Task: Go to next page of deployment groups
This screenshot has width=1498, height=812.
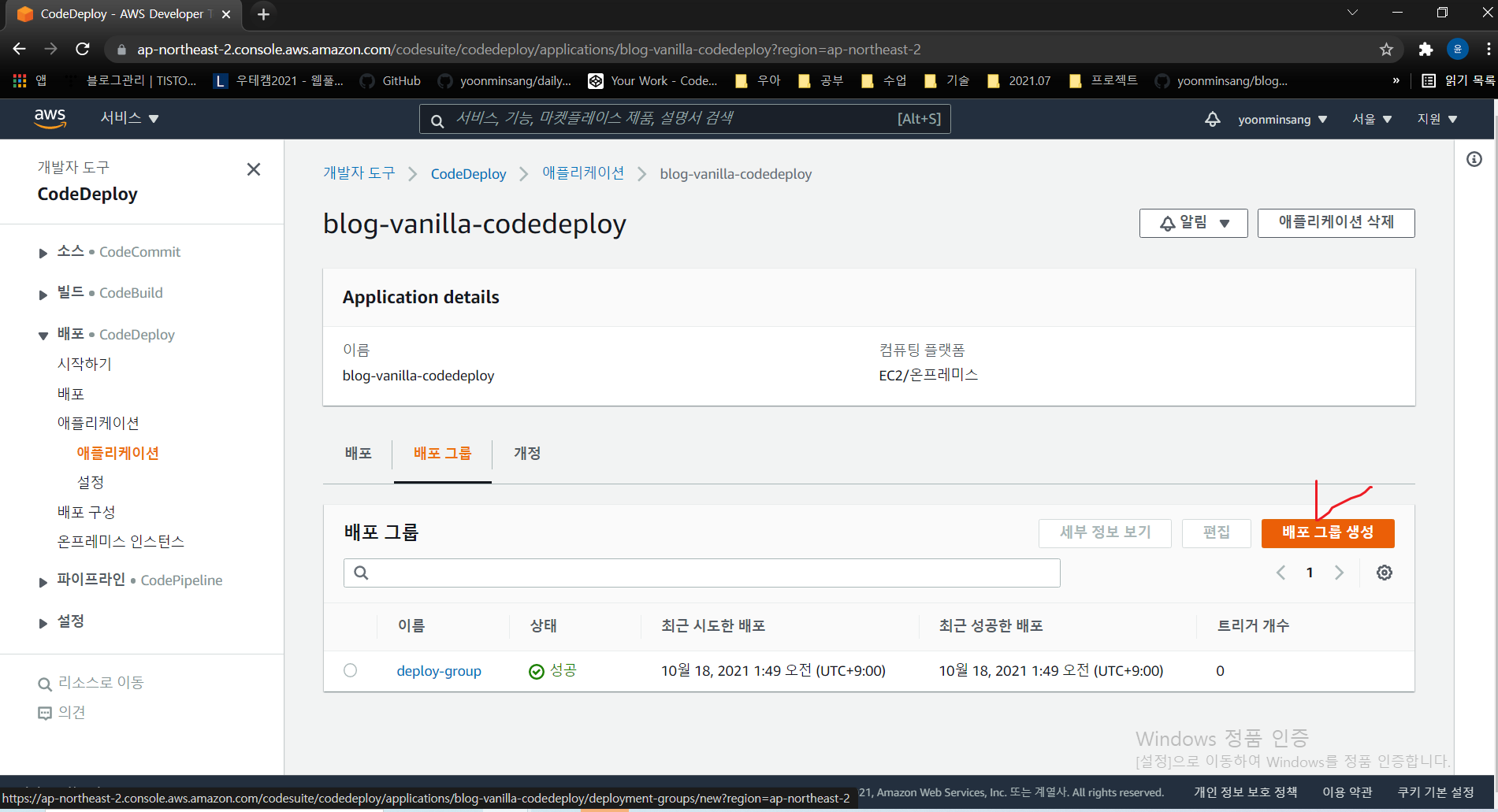Action: pos(1339,573)
